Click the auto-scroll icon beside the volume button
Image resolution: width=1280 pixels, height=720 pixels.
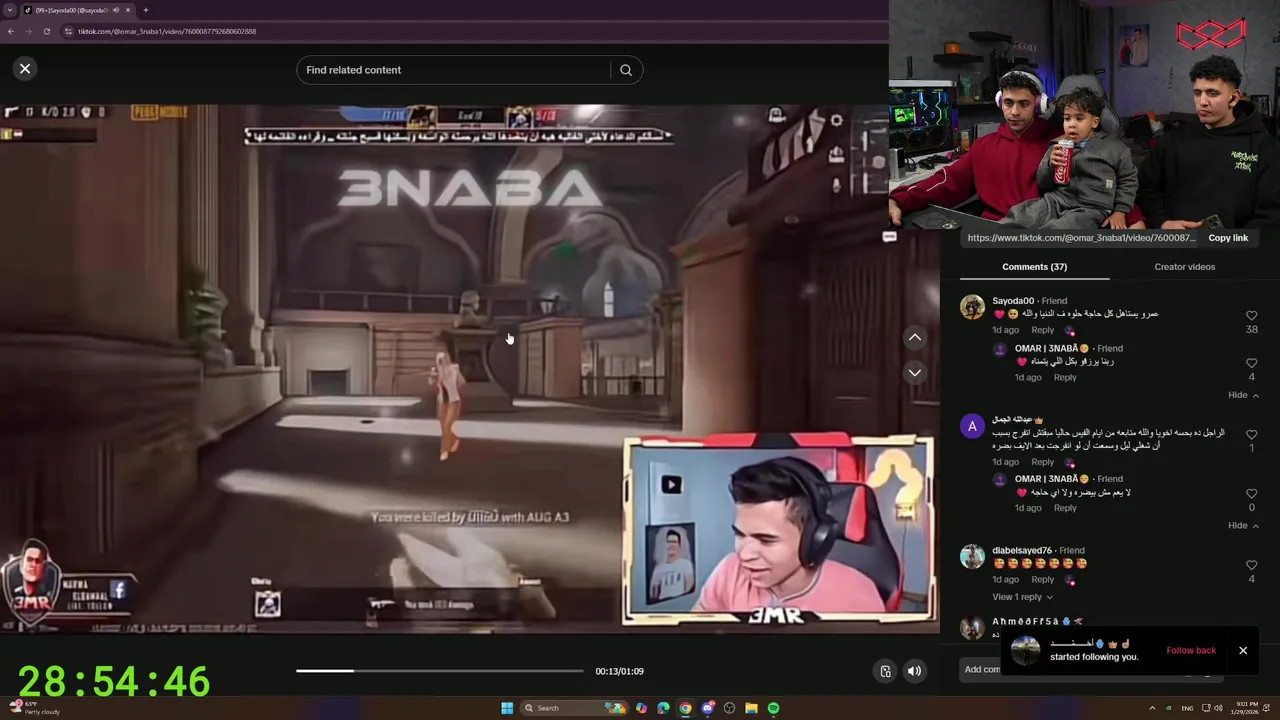point(885,671)
